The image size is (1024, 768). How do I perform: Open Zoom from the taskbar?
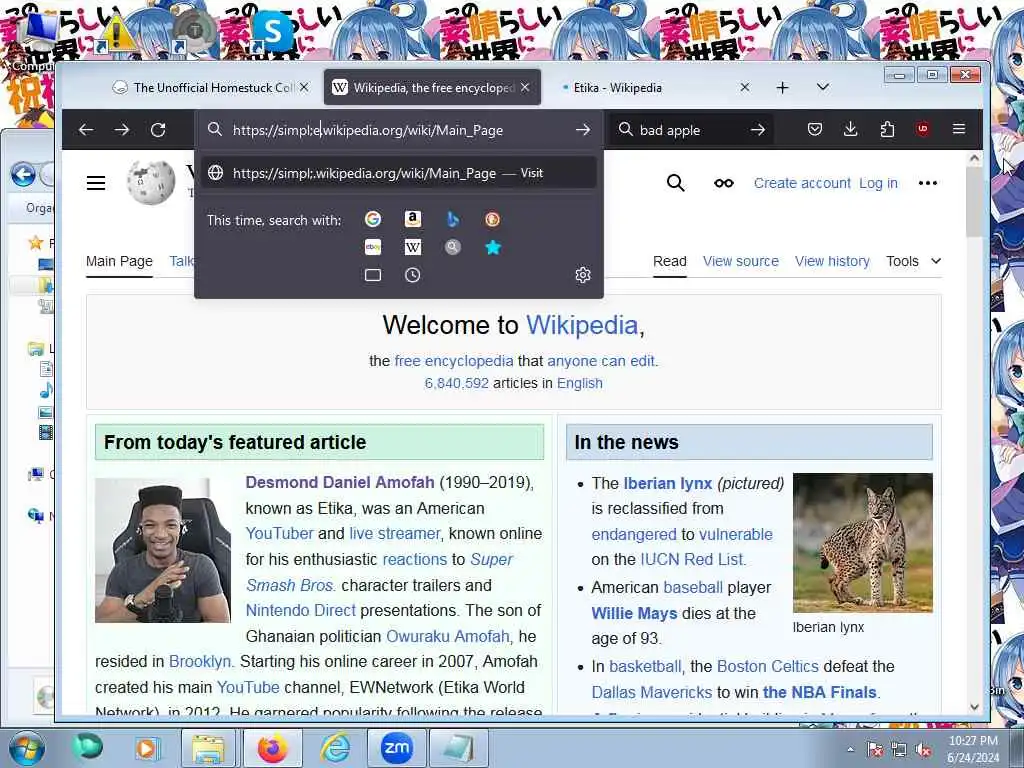(396, 748)
